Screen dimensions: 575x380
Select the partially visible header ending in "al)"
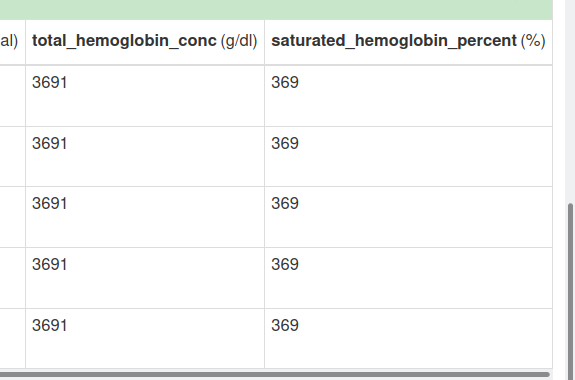click(12, 42)
